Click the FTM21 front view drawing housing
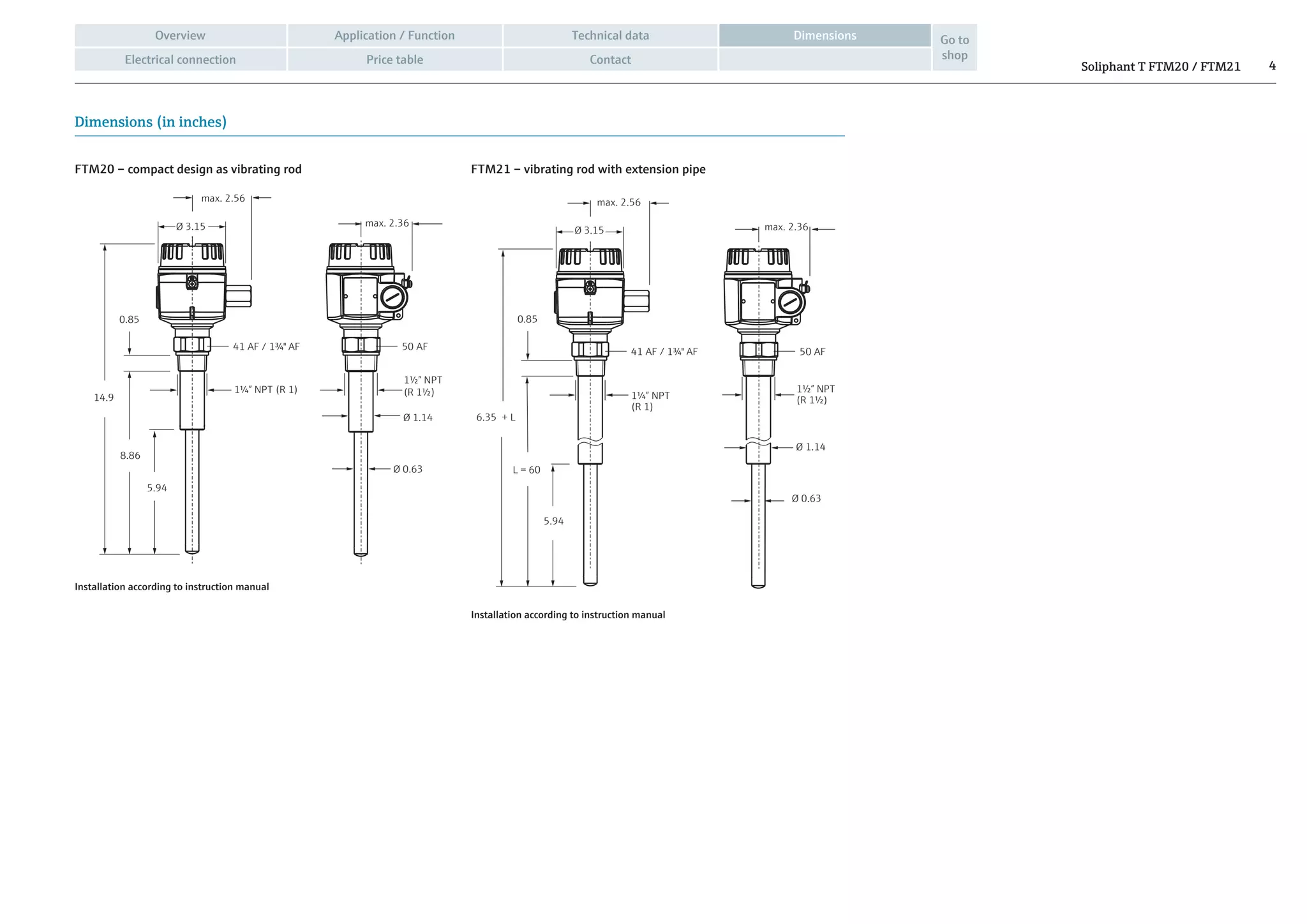The image size is (1307, 924). click(x=590, y=300)
